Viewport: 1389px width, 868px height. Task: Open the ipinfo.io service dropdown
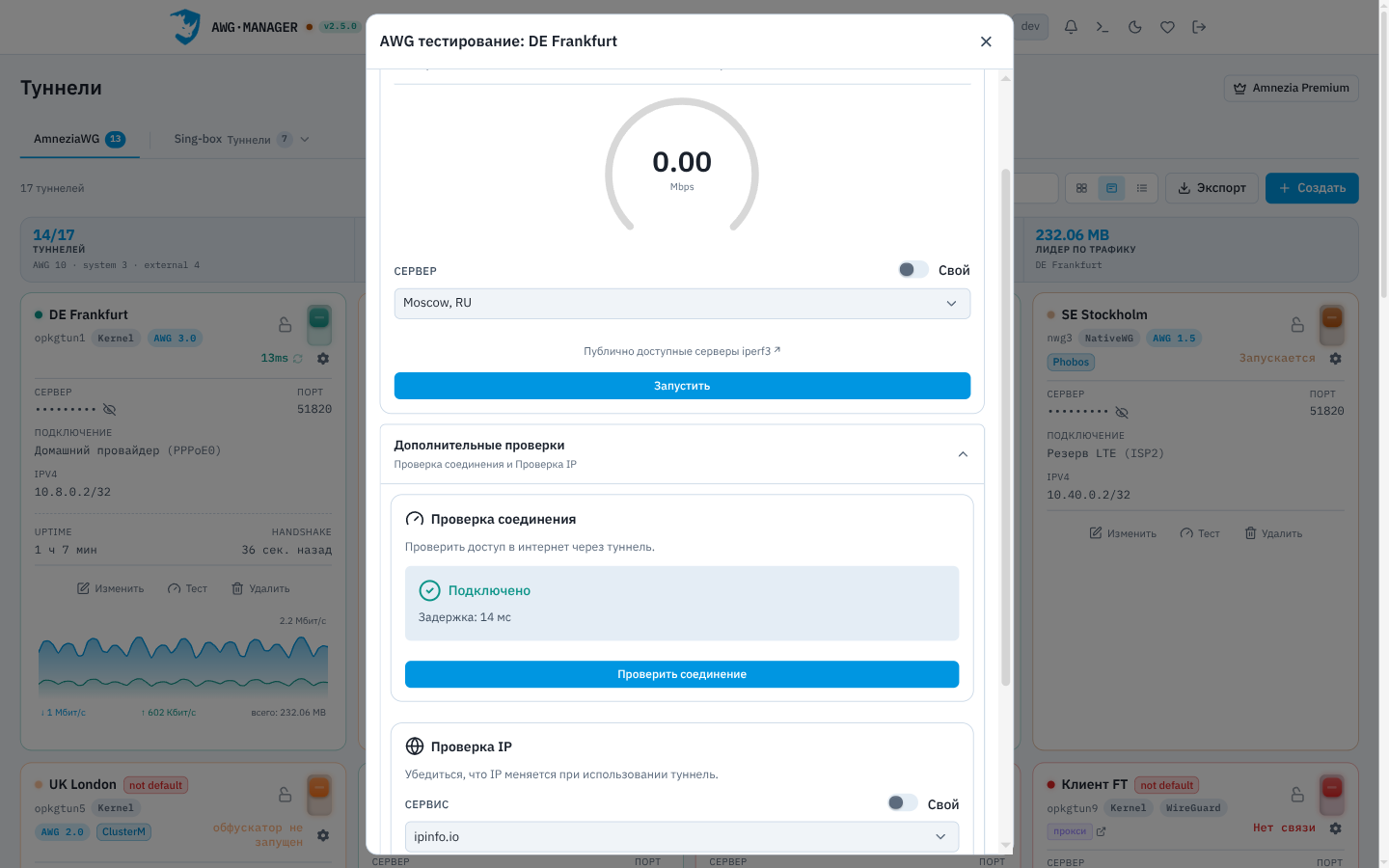coord(682,837)
